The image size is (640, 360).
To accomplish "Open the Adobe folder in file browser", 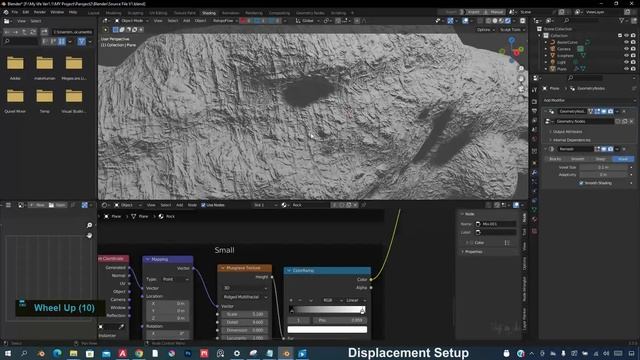I will coord(16,67).
